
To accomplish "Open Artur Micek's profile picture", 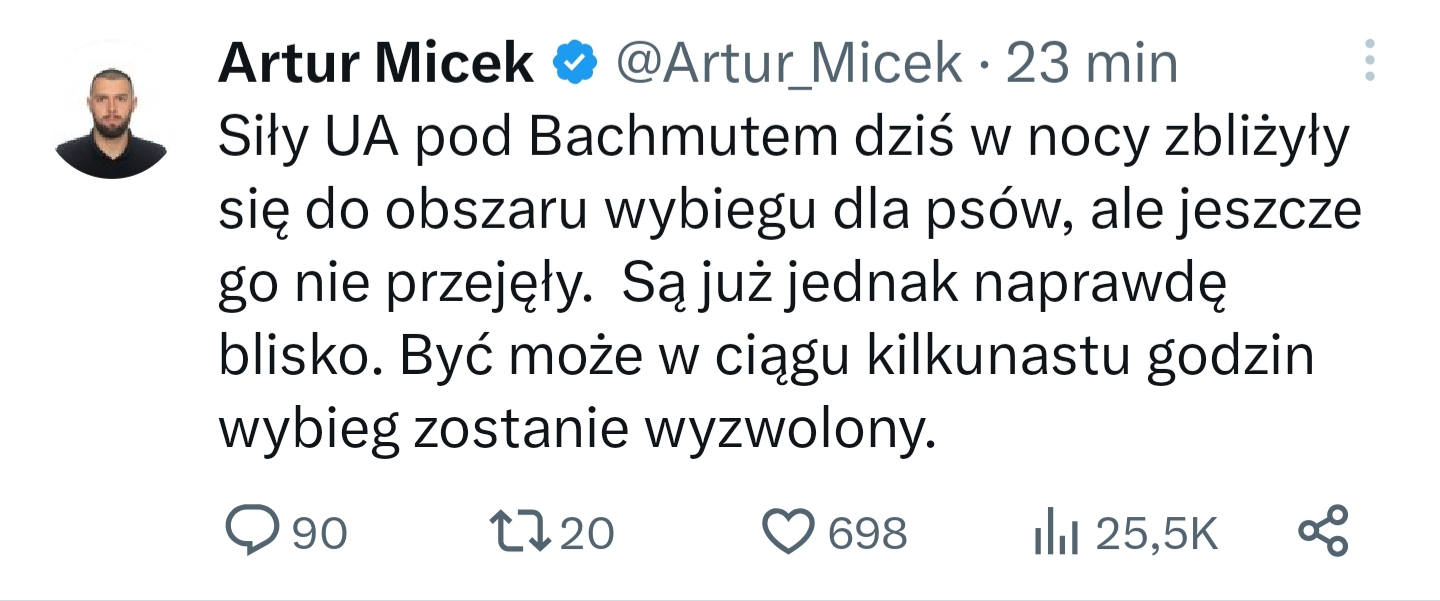I will coord(110,110).
